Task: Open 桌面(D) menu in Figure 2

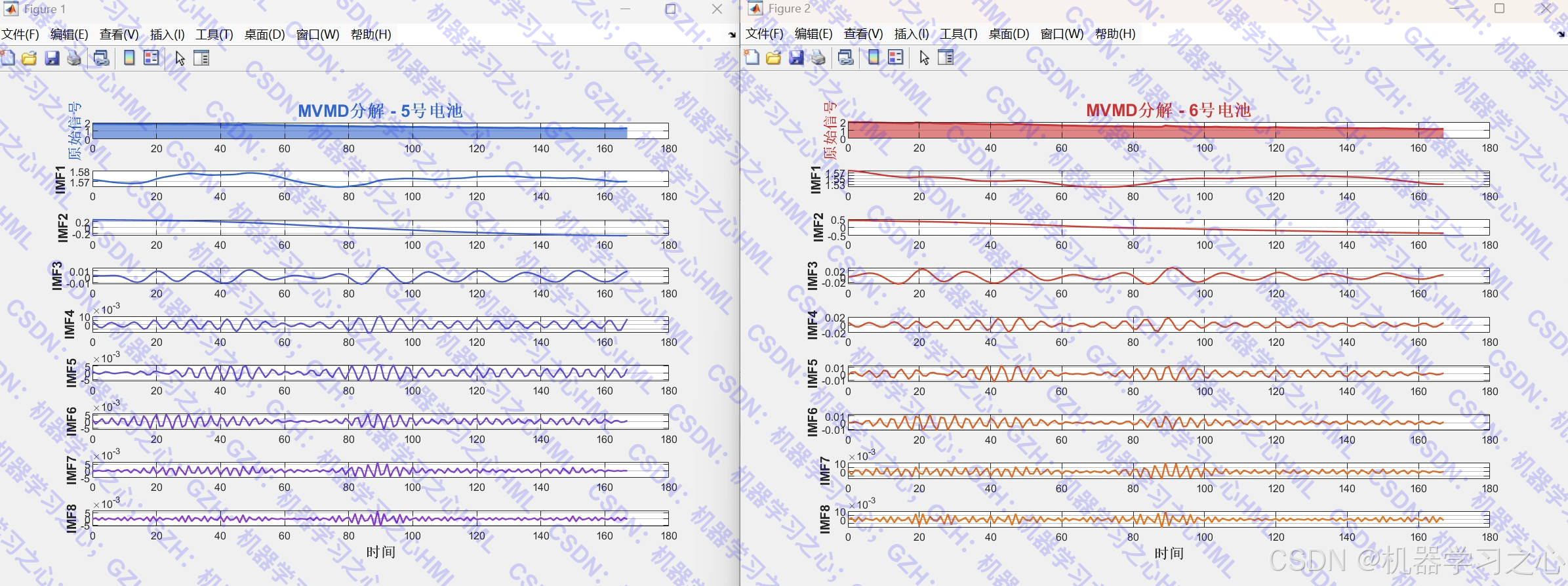Action: point(1009,33)
